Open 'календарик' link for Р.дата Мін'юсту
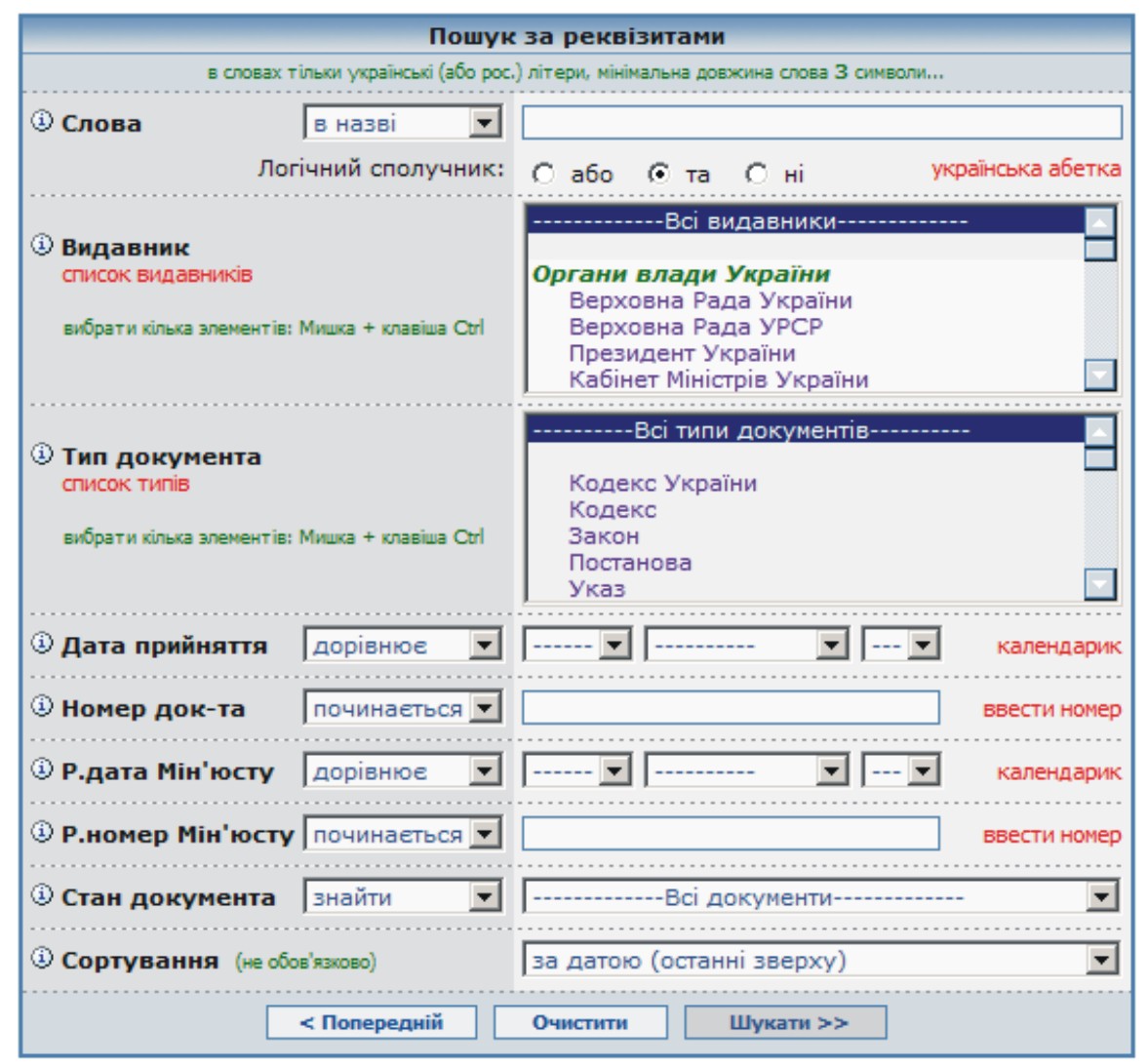Screen dimensions: 1148x1064 (1058, 771)
